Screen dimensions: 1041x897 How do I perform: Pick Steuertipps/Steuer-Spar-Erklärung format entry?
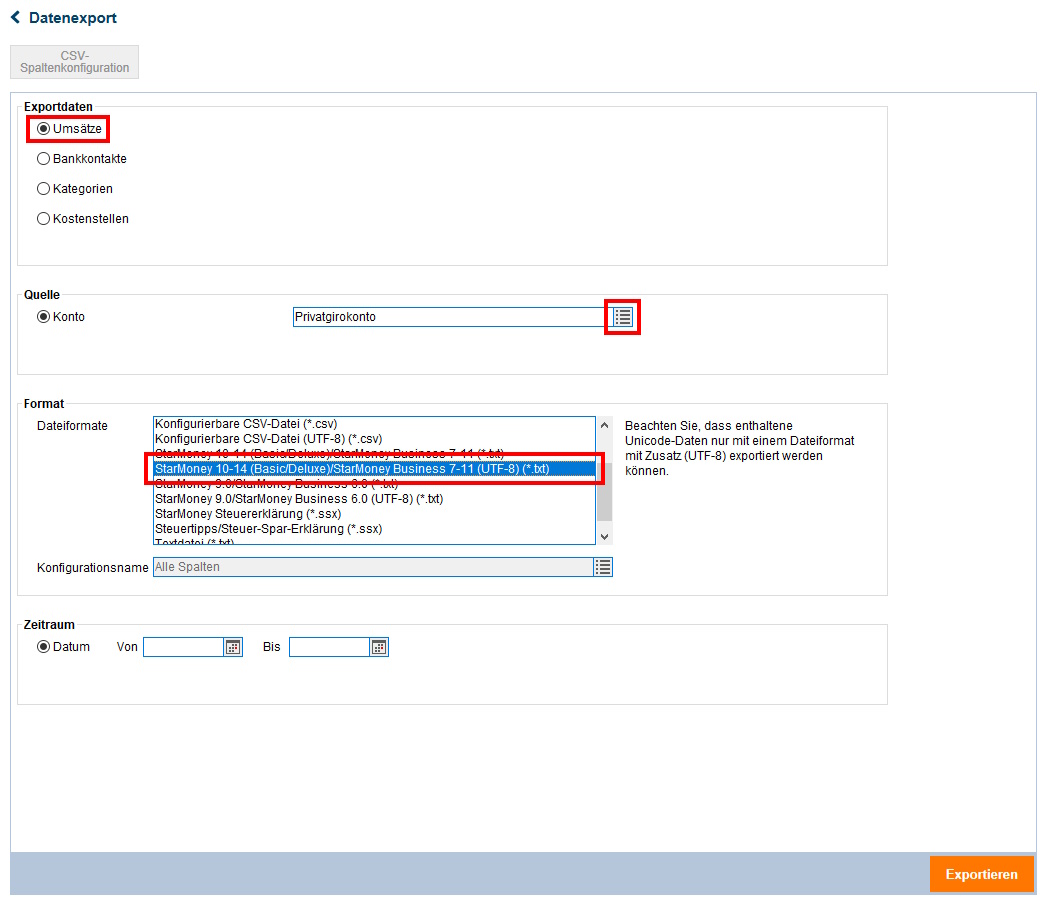(268, 529)
